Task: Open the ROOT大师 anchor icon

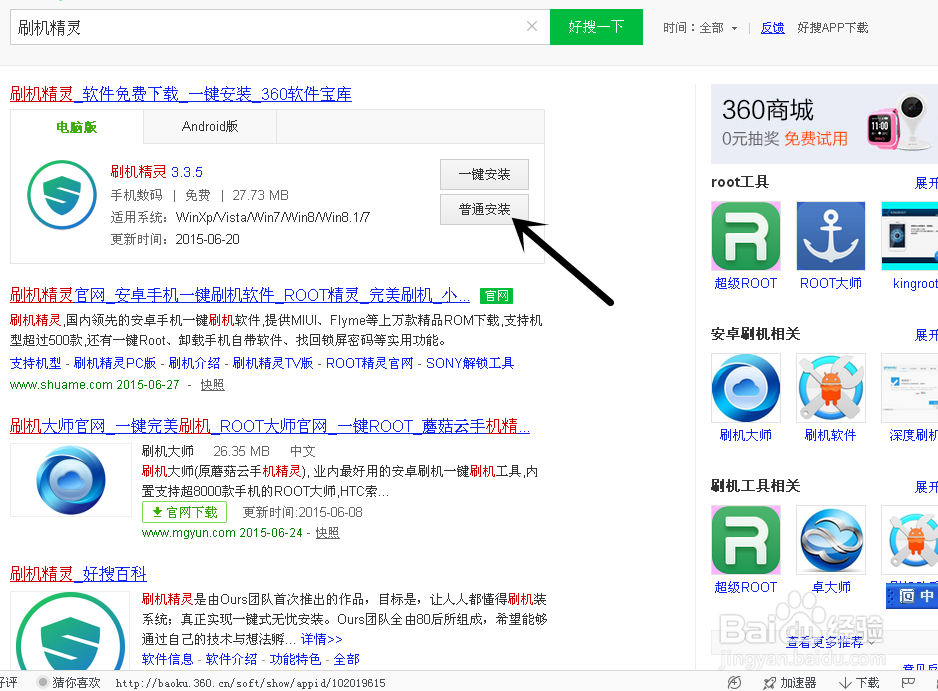Action: pyautogui.click(x=830, y=236)
